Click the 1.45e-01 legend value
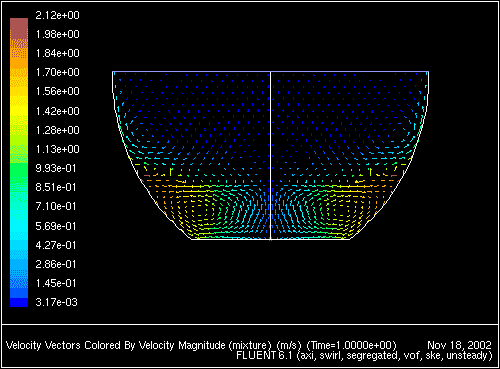Image resolution: width=500 pixels, height=369 pixels. point(56,283)
